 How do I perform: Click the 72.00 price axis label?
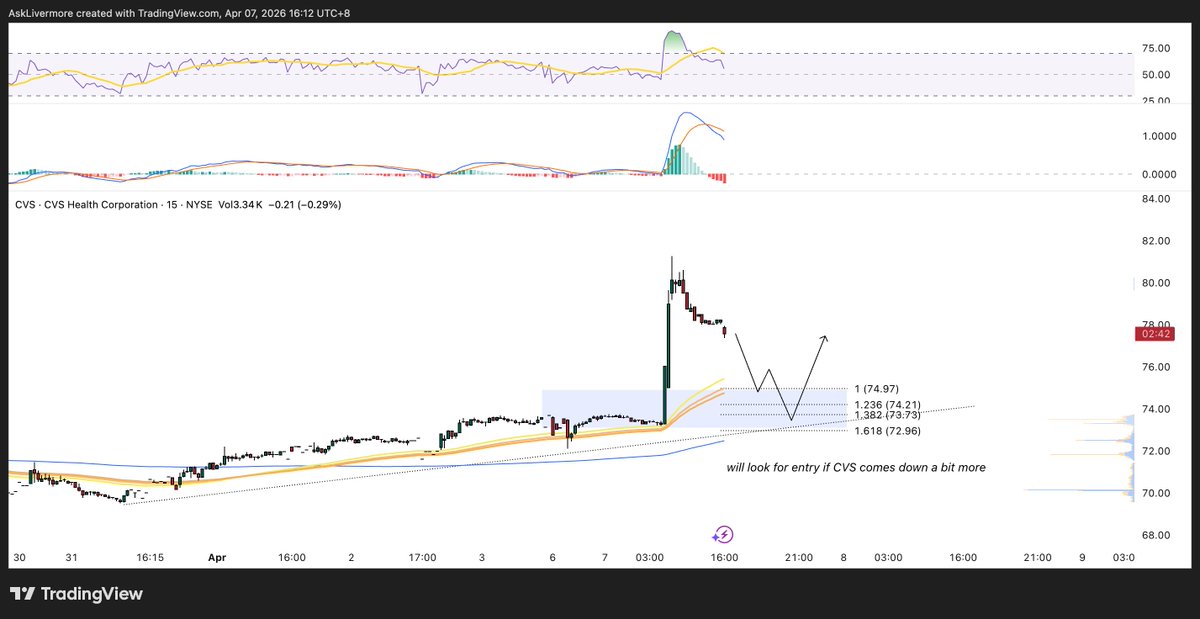[x=1156, y=451]
